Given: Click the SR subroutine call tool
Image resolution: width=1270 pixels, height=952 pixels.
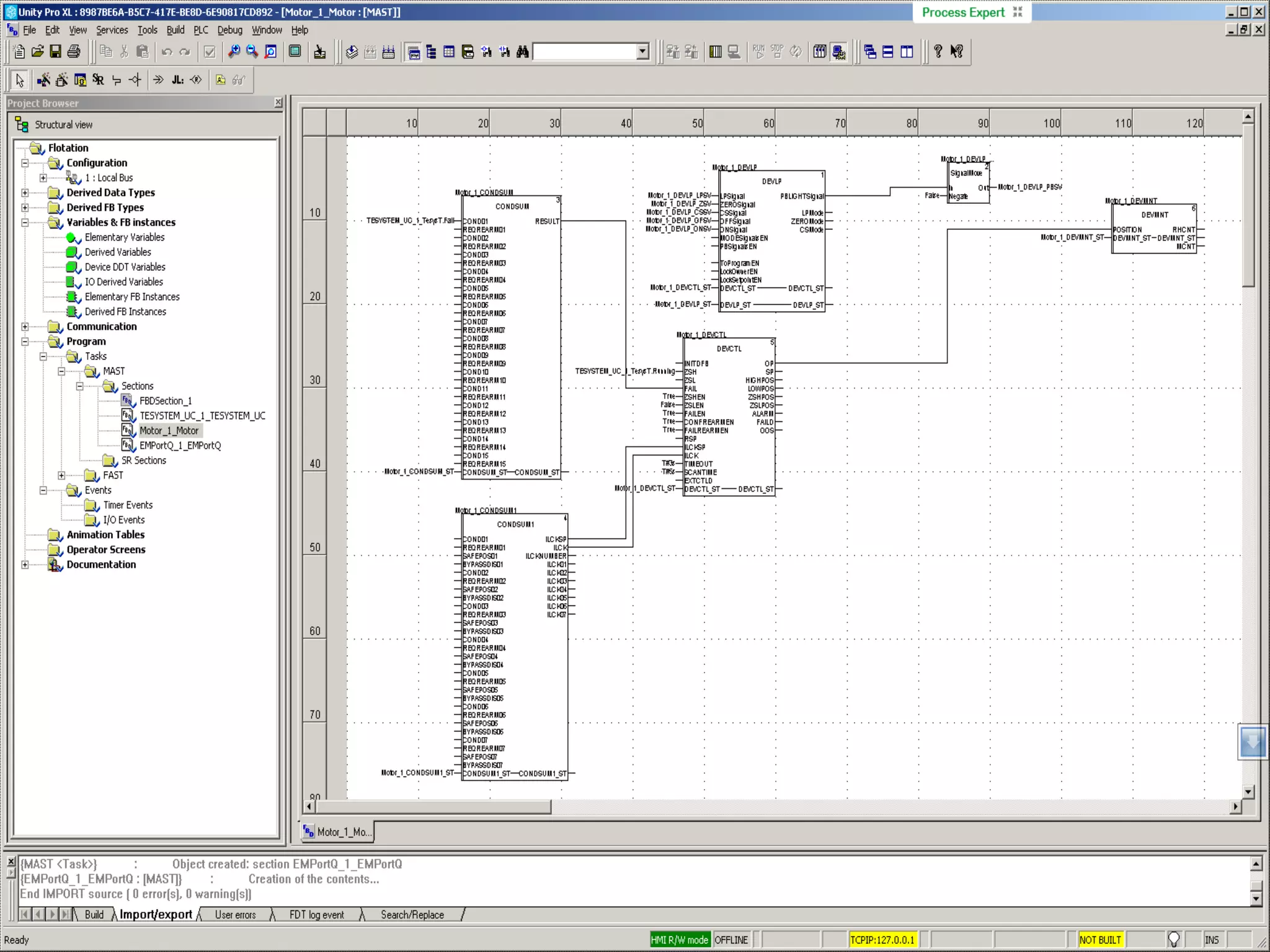Looking at the screenshot, I should 98,80.
